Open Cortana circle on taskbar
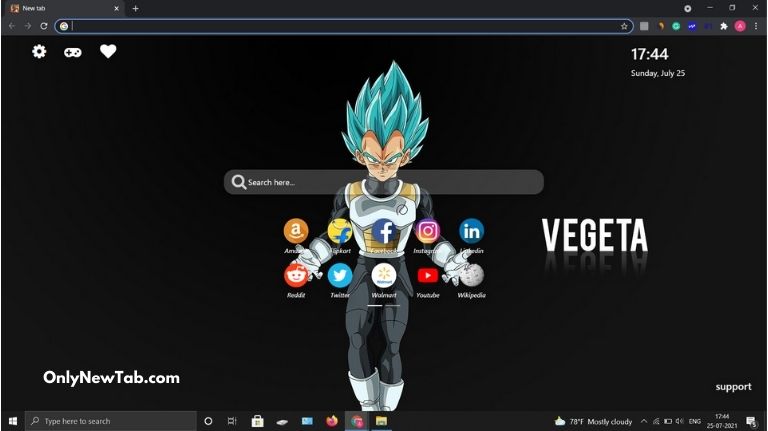768x431 pixels. pos(208,421)
